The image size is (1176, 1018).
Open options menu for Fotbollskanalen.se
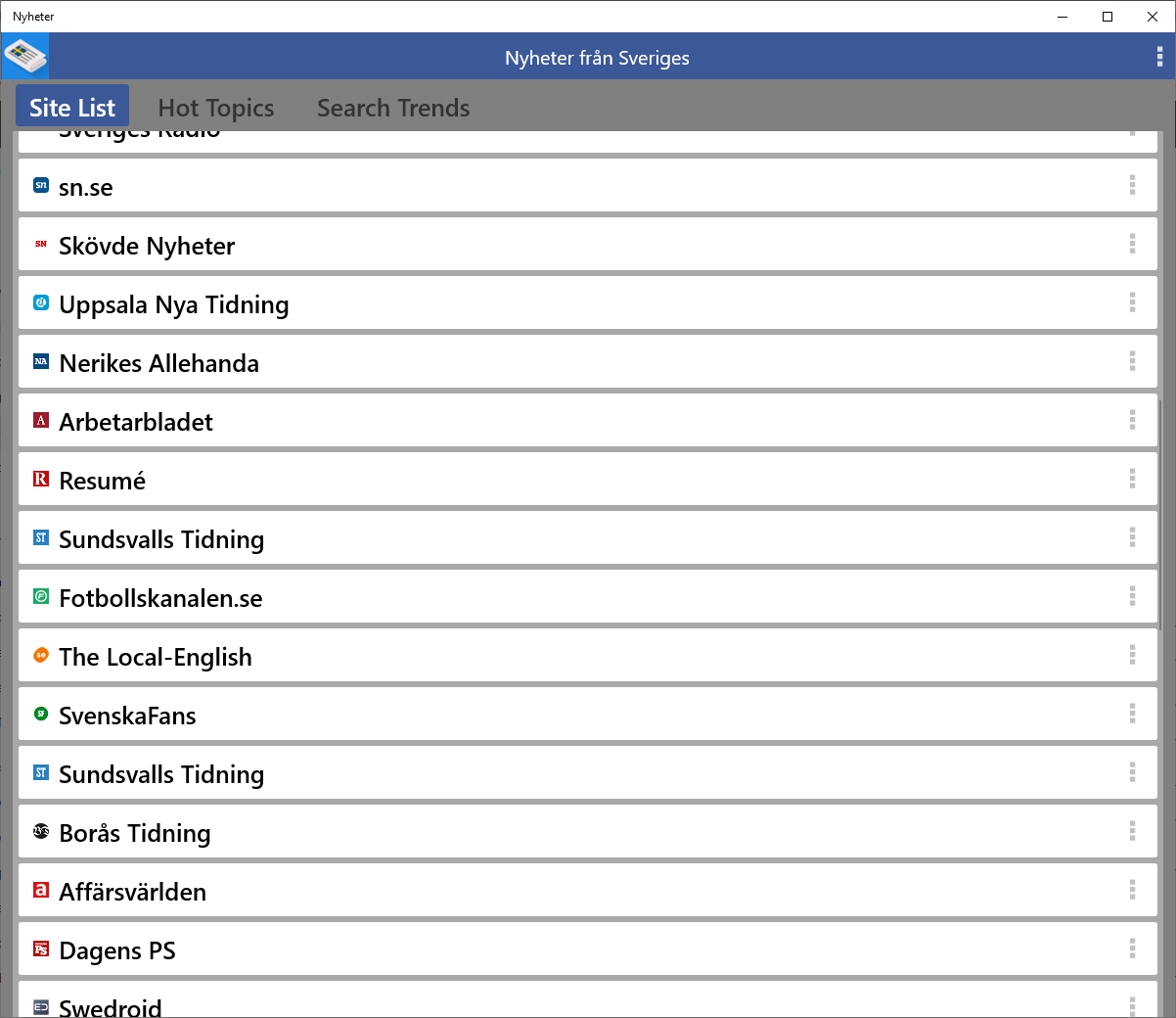pyautogui.click(x=1132, y=596)
